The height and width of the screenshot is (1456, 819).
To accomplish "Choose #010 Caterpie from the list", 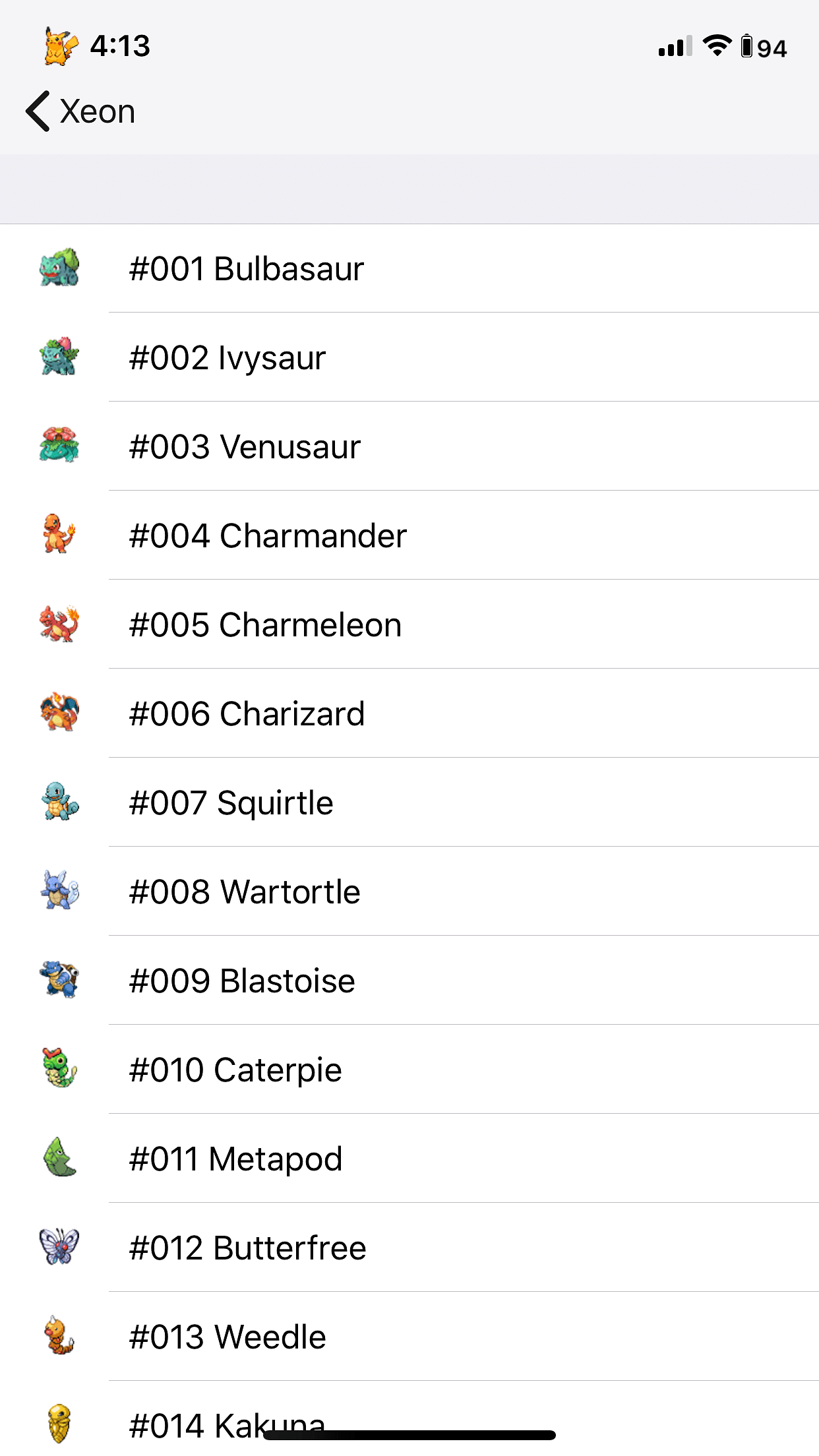I will pos(409,1069).
